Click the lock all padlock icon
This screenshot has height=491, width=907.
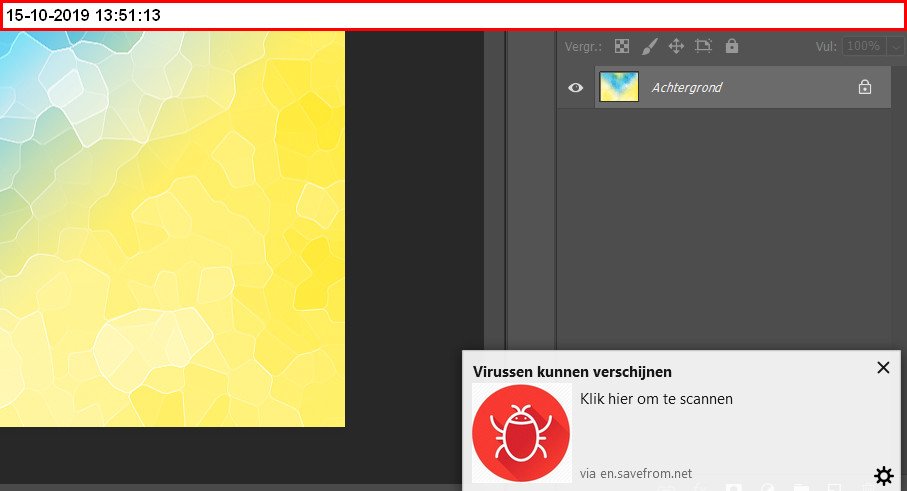[x=732, y=46]
